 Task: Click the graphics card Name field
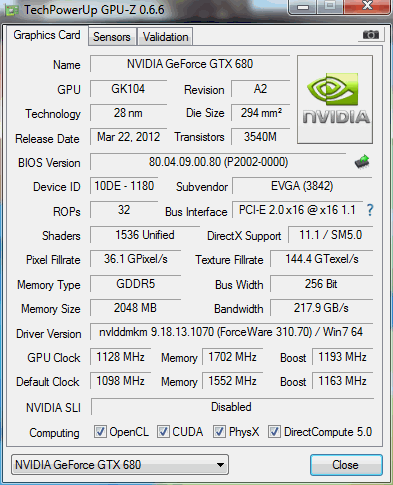[190, 64]
